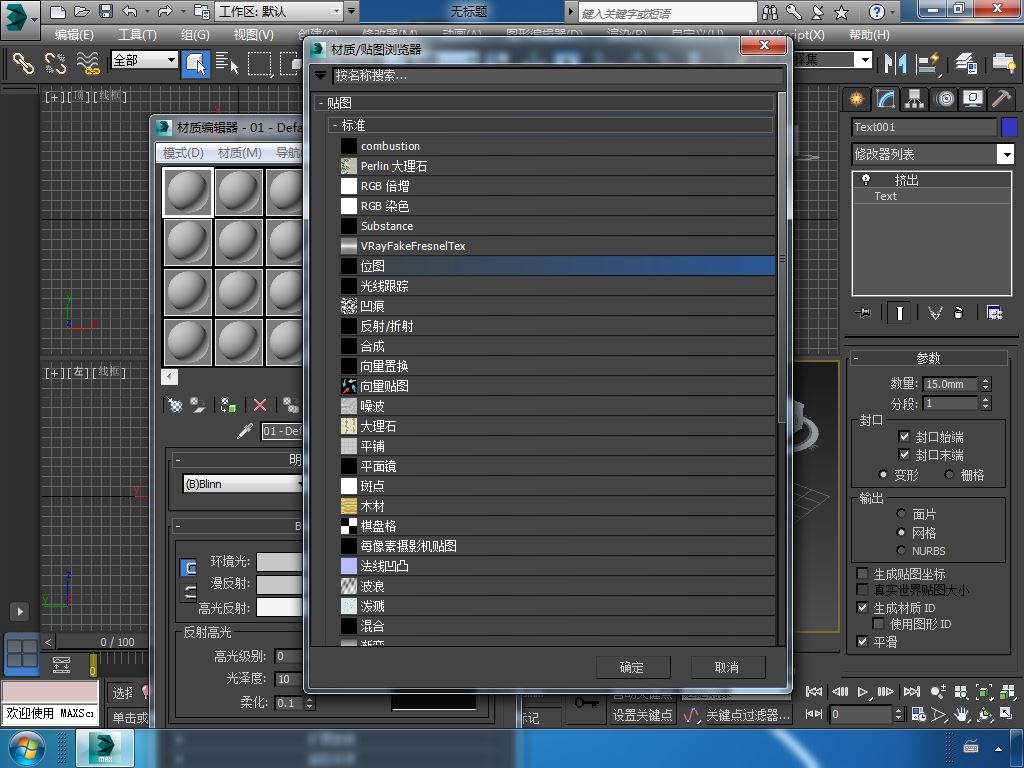The image size is (1024, 768).
Task: Click the New scene icon
Action: coord(58,11)
